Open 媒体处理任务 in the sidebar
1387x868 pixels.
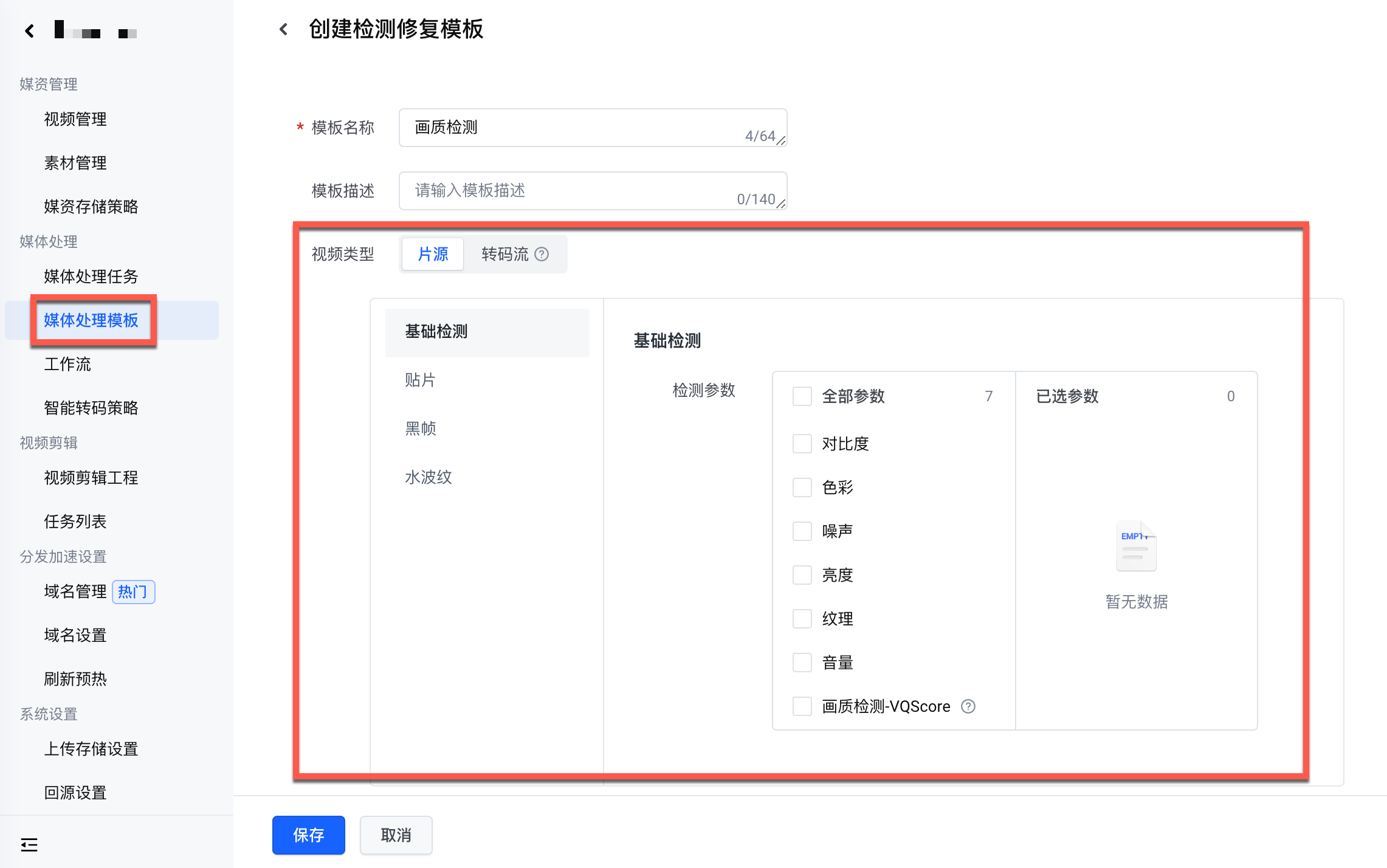pos(91,277)
